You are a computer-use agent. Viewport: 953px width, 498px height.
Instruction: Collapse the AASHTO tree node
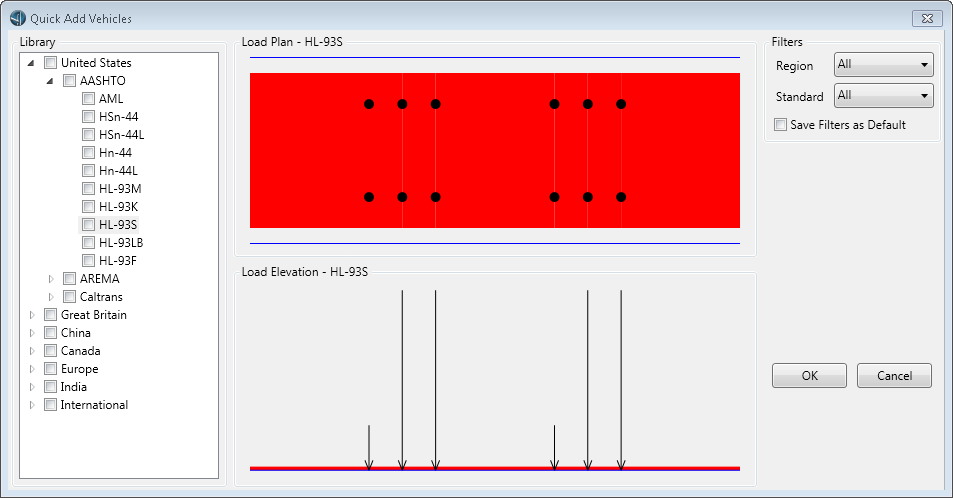click(x=52, y=81)
